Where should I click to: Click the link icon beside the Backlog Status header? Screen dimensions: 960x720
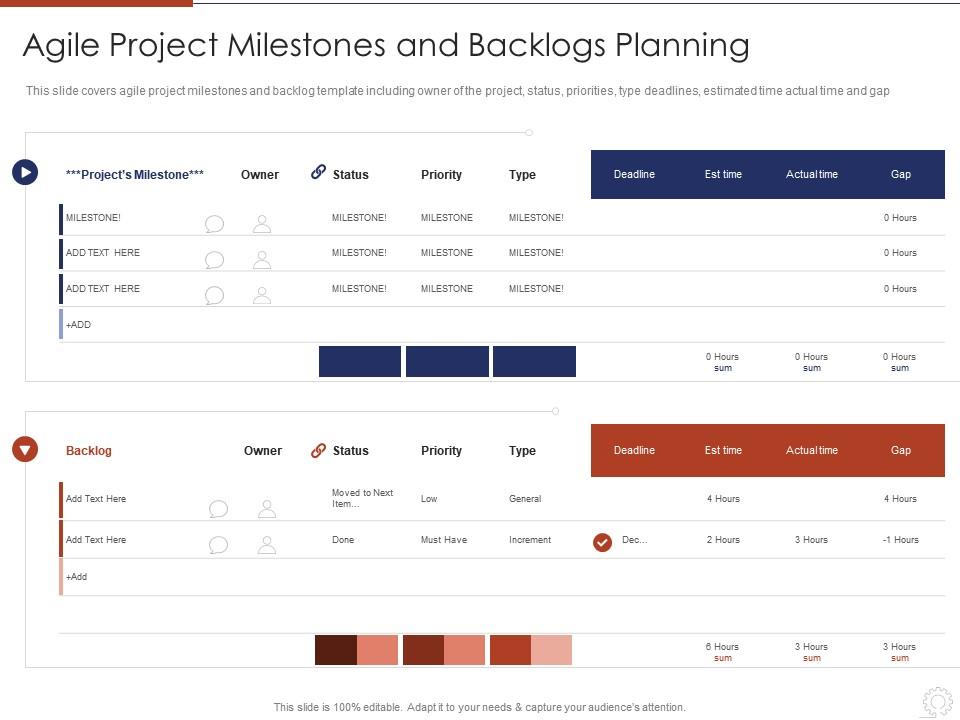319,448
